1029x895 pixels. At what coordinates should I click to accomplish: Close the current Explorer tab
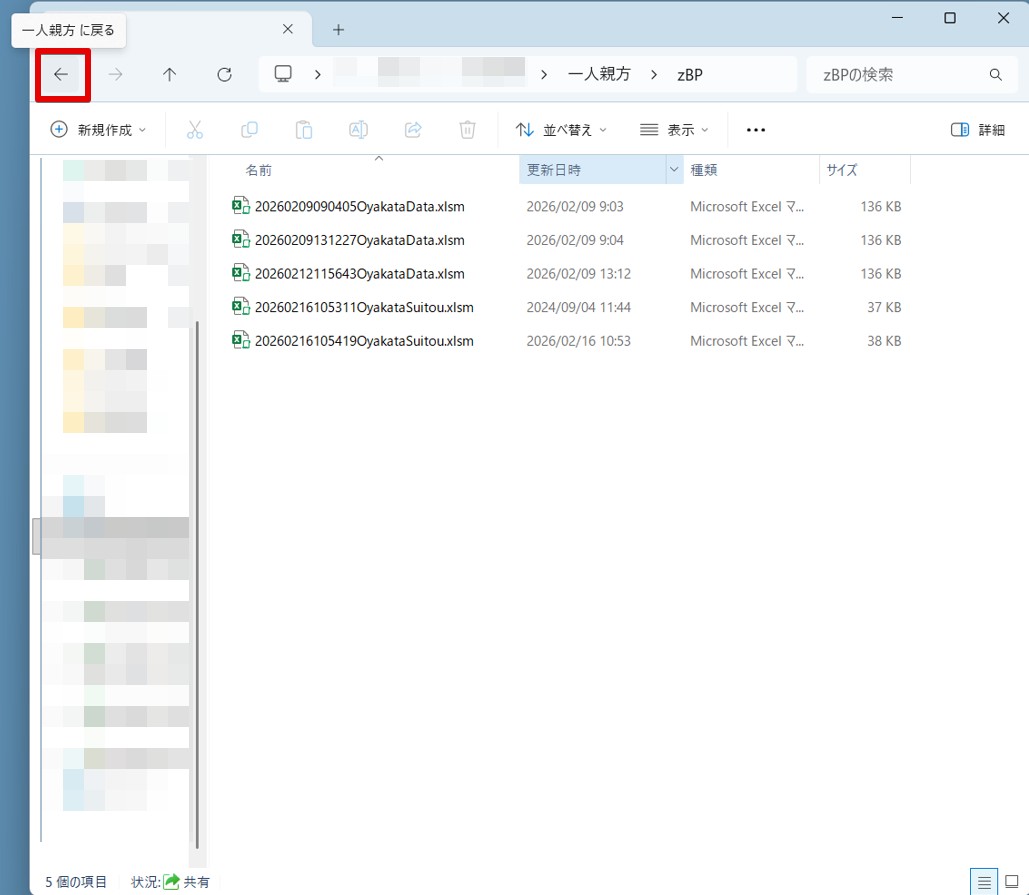(287, 30)
